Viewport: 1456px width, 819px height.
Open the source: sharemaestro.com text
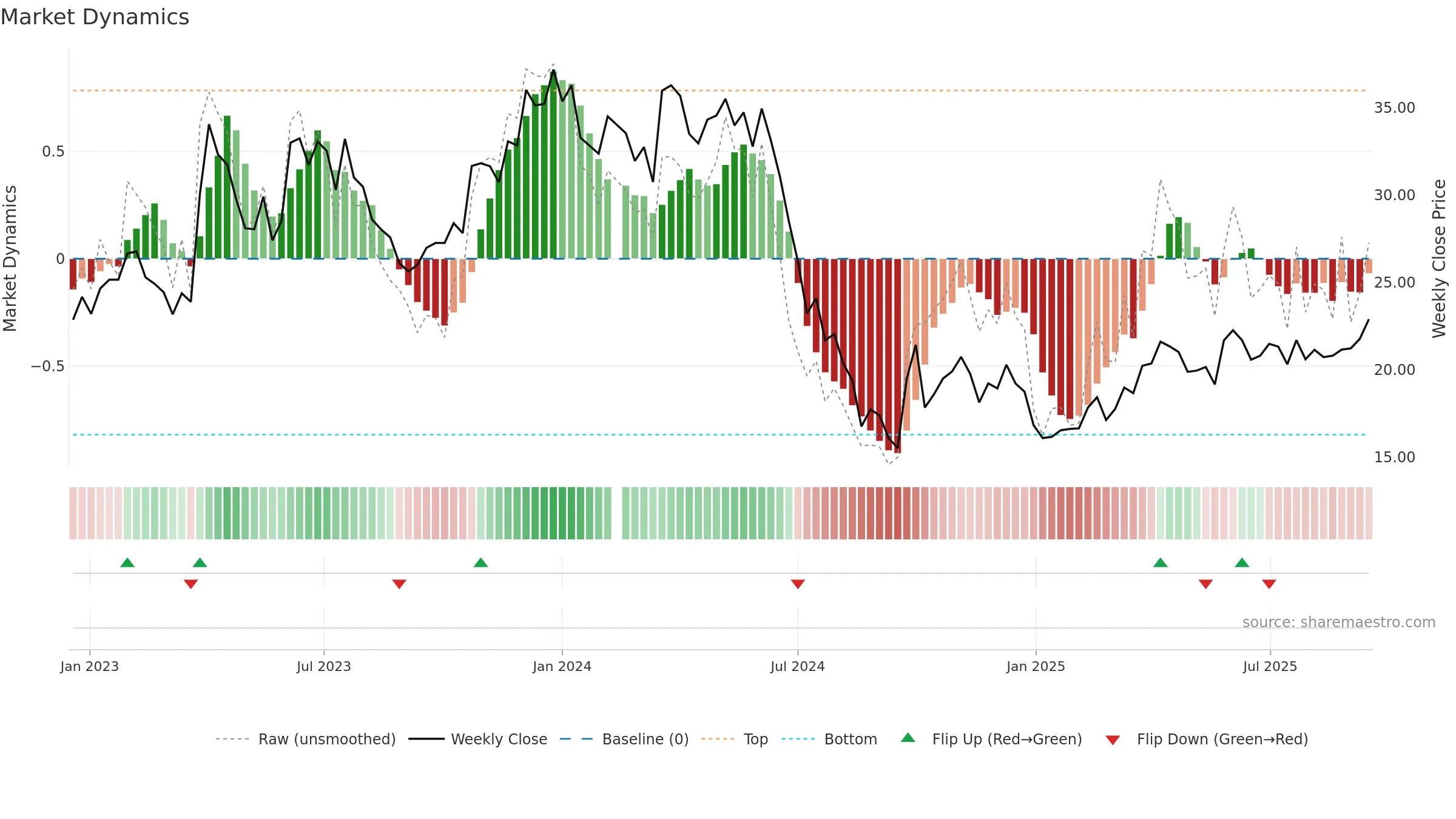pos(1338,622)
